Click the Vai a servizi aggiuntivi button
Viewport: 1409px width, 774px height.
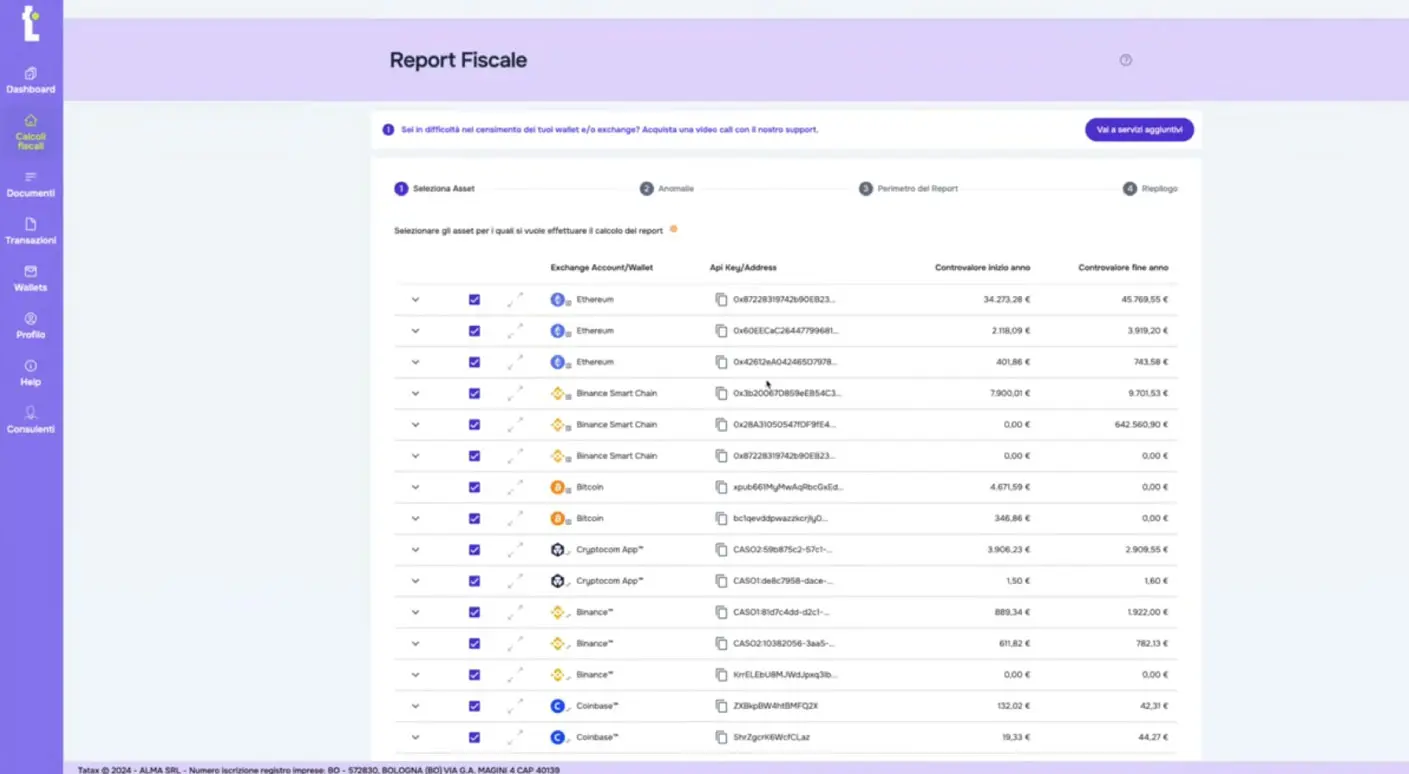1139,130
